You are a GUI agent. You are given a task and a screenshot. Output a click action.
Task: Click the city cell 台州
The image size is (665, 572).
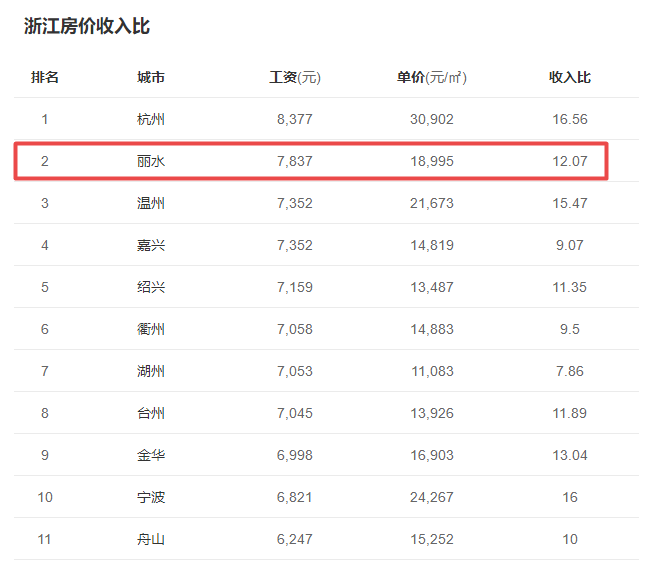coord(151,413)
